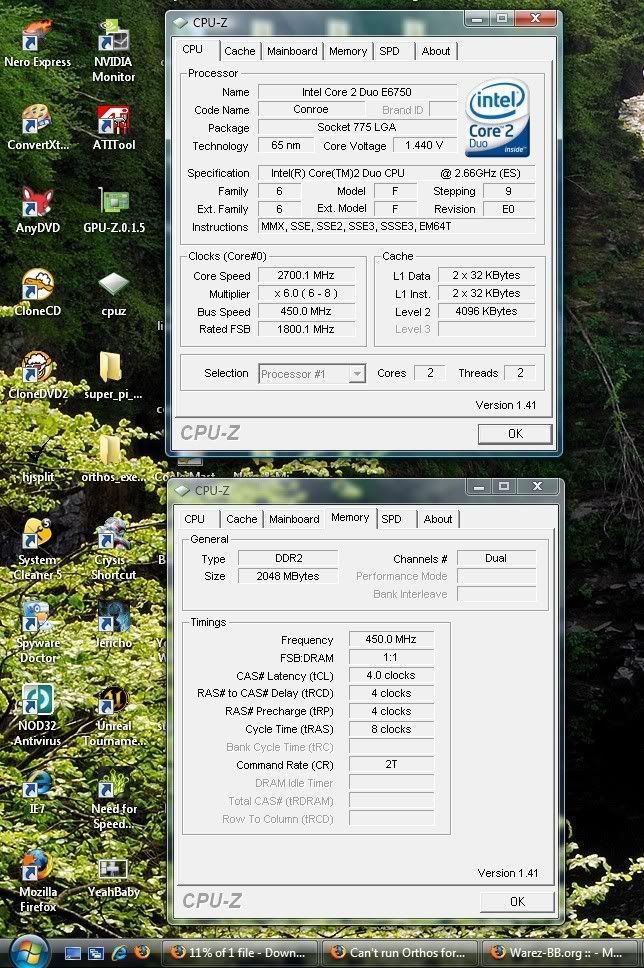The width and height of the screenshot is (644, 968).
Task: Expand the Processor #1 selection dropdown
Action: (357, 373)
